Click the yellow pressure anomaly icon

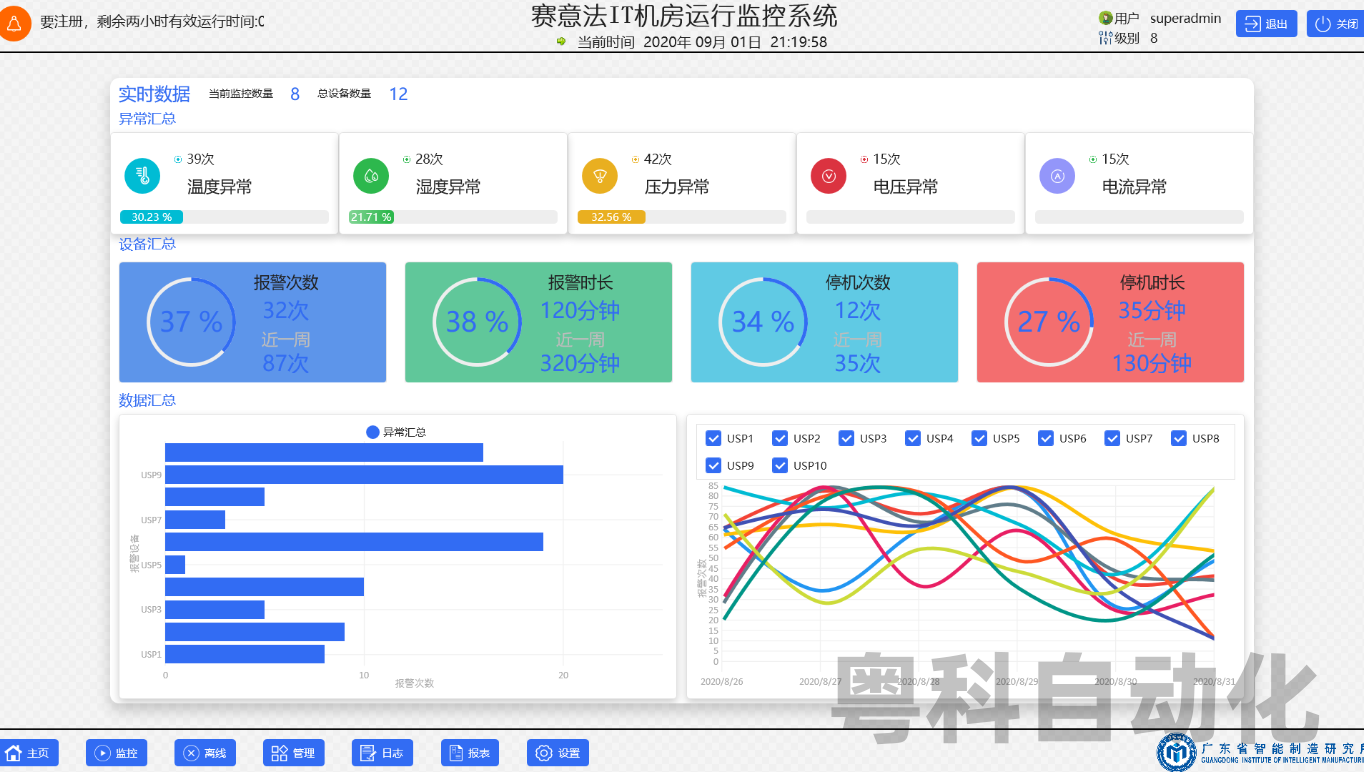(600, 176)
